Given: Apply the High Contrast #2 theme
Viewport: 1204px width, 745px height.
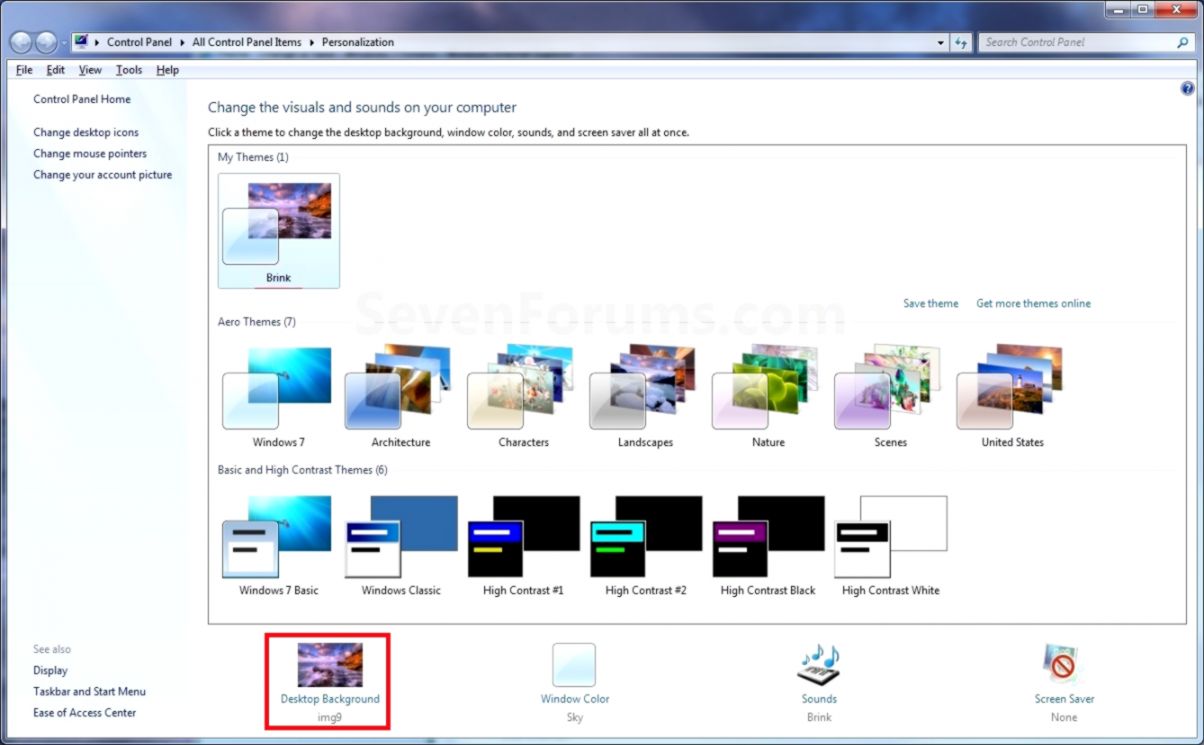Looking at the screenshot, I should tap(645, 545).
